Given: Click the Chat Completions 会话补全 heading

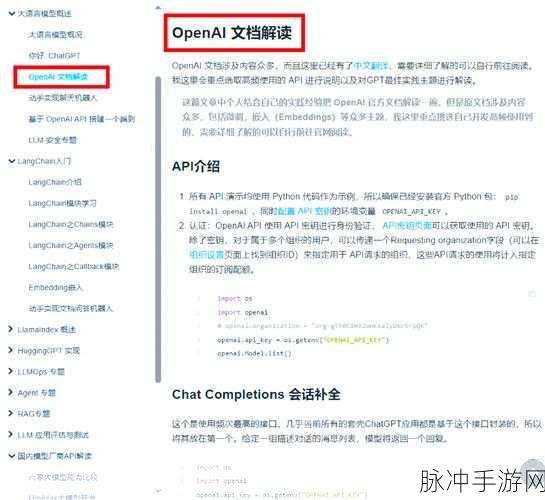Looking at the screenshot, I should 256,394.
